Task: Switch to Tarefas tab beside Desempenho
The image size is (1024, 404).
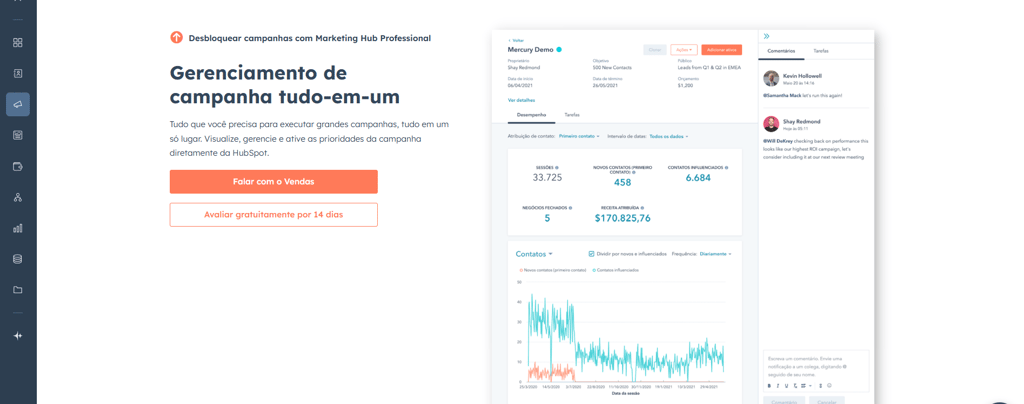Action: pyautogui.click(x=571, y=114)
